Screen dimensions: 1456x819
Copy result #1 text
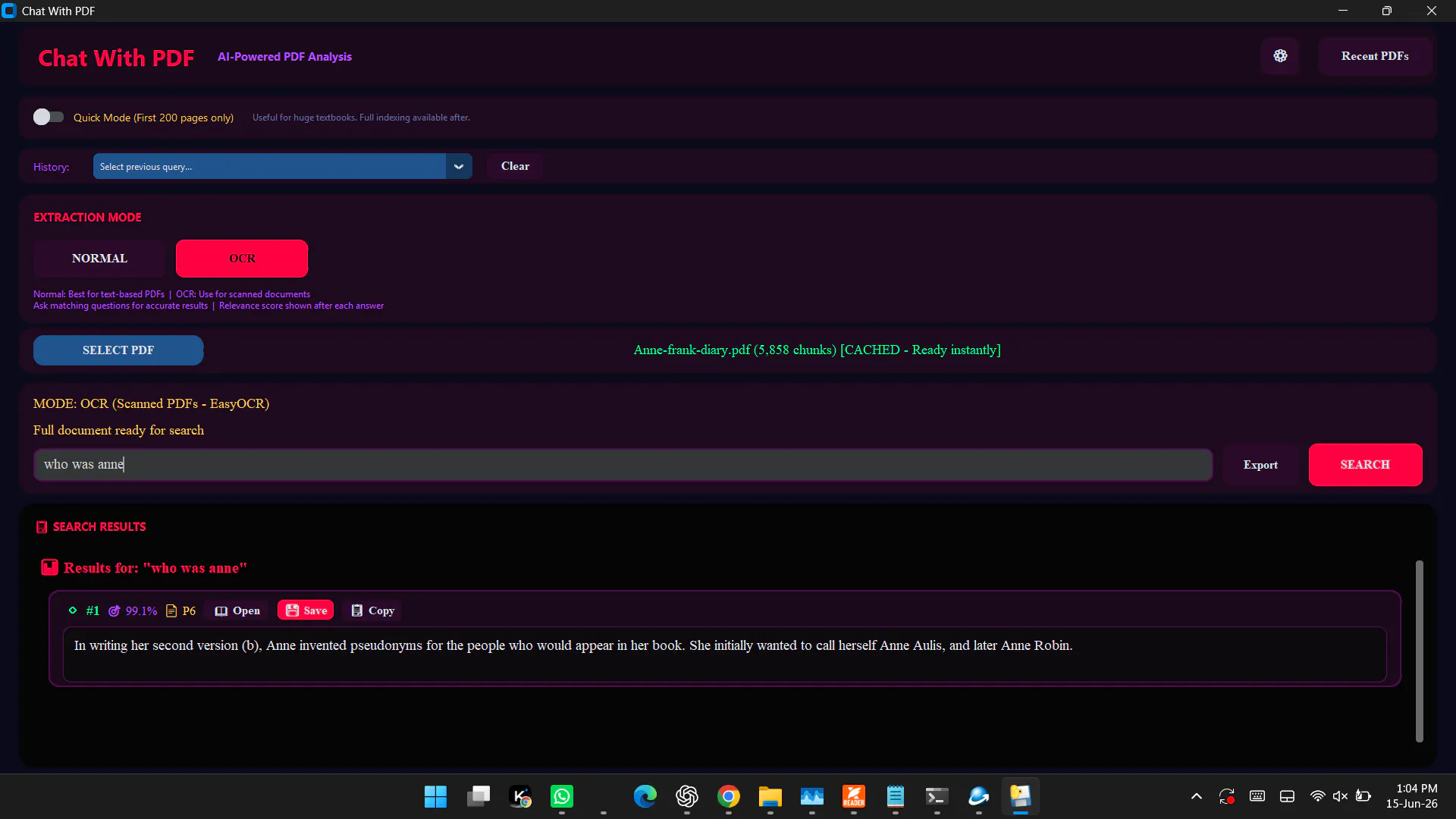pos(372,610)
